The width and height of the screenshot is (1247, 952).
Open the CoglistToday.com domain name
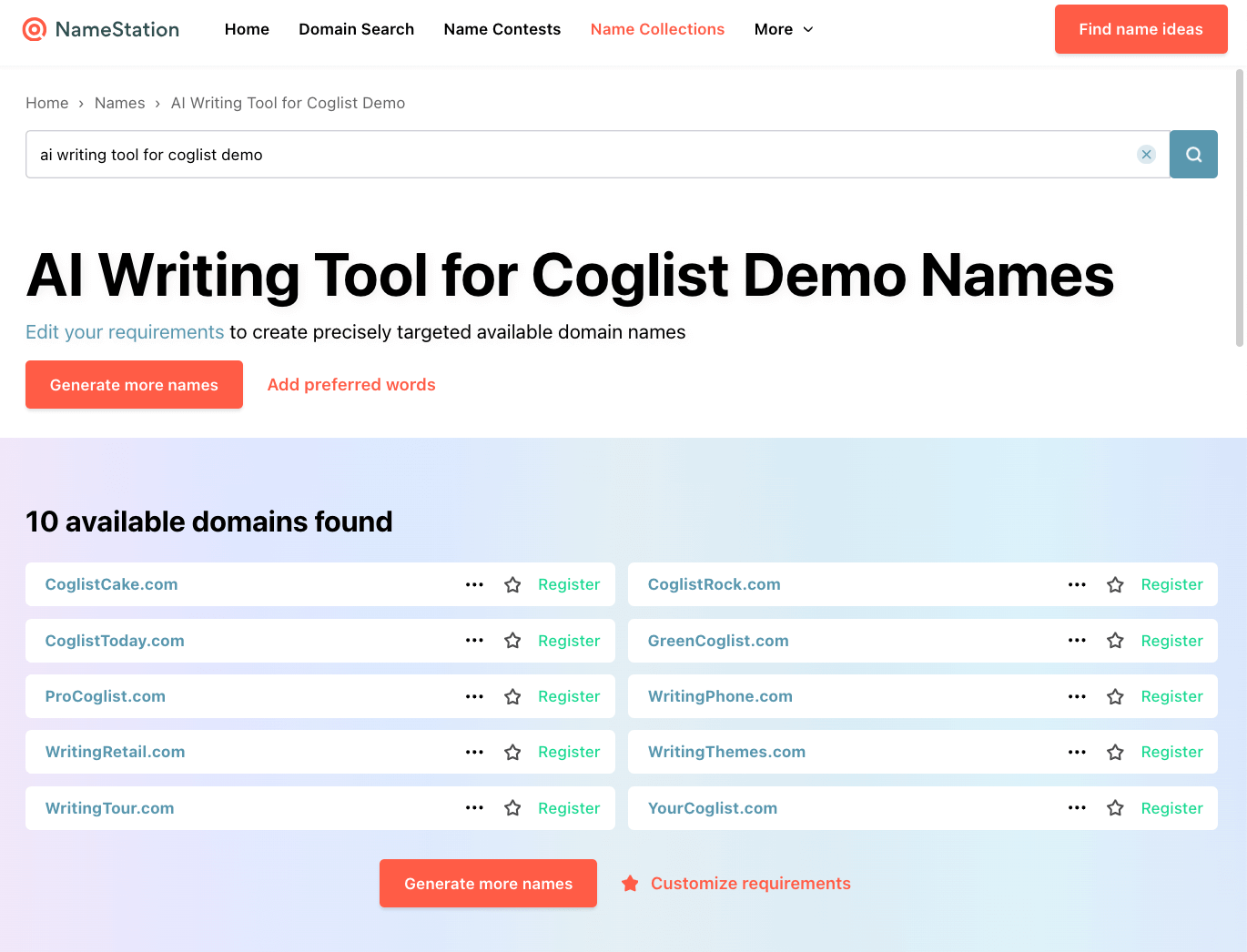[115, 641]
